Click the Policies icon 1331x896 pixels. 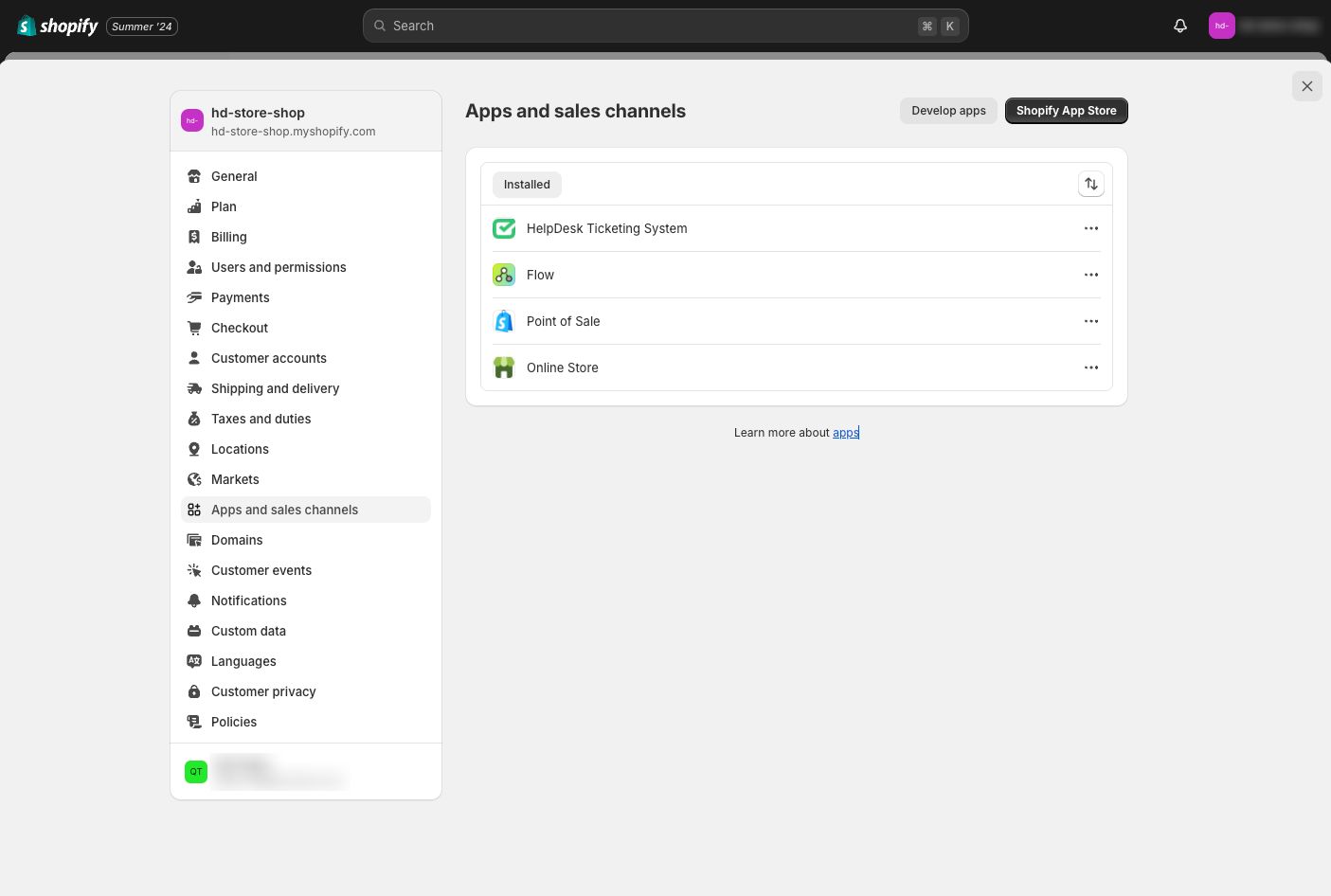[194, 722]
